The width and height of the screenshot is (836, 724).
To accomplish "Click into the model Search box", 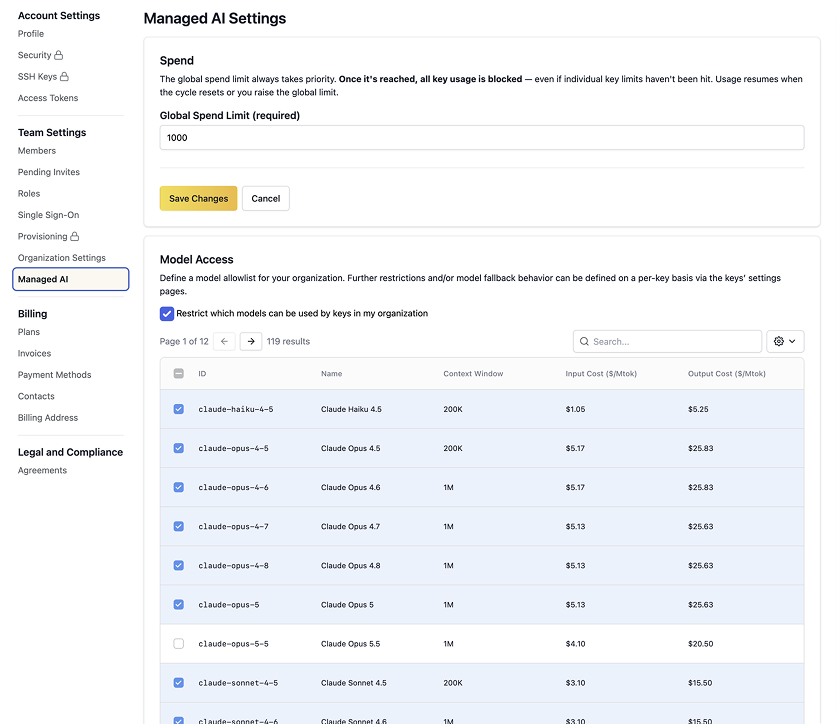I will pos(668,341).
